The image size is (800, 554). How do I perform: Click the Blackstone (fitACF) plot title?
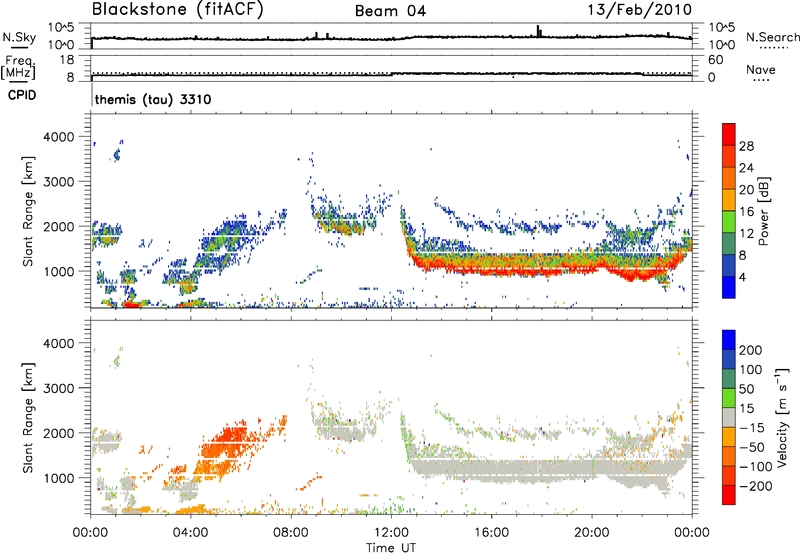(x=178, y=10)
